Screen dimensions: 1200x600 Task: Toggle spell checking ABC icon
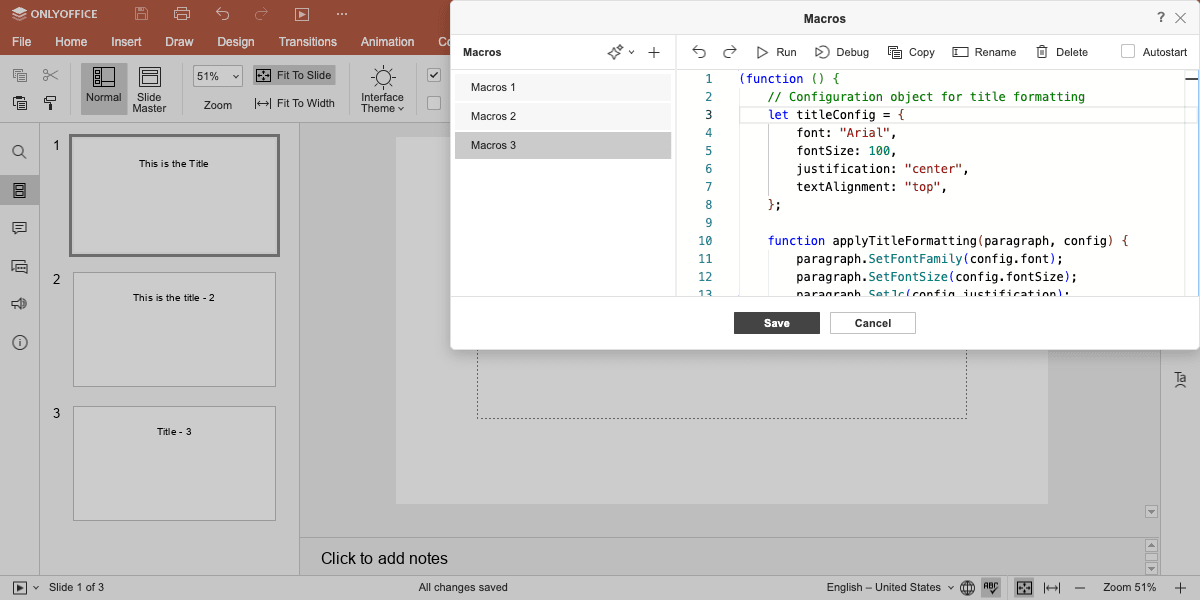point(992,588)
